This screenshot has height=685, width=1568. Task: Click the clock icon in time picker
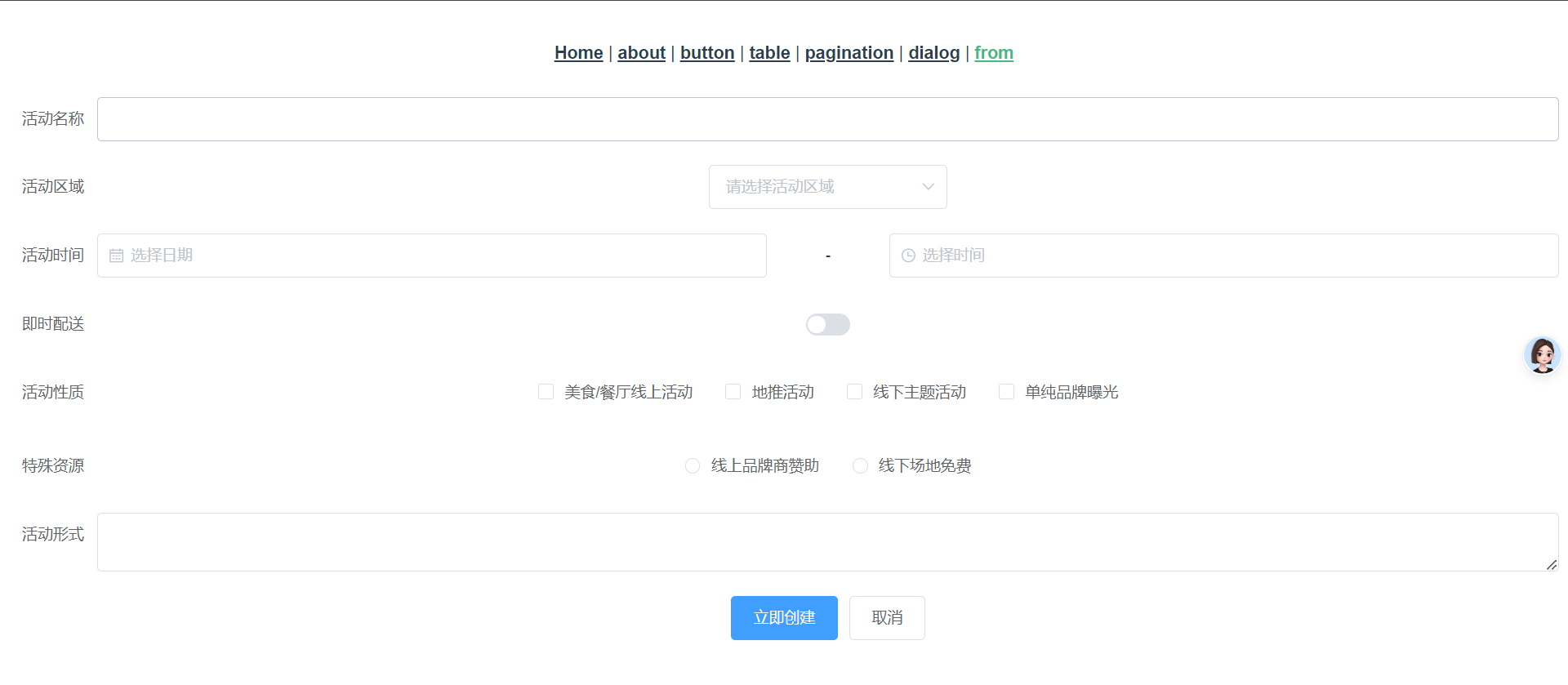tap(908, 256)
